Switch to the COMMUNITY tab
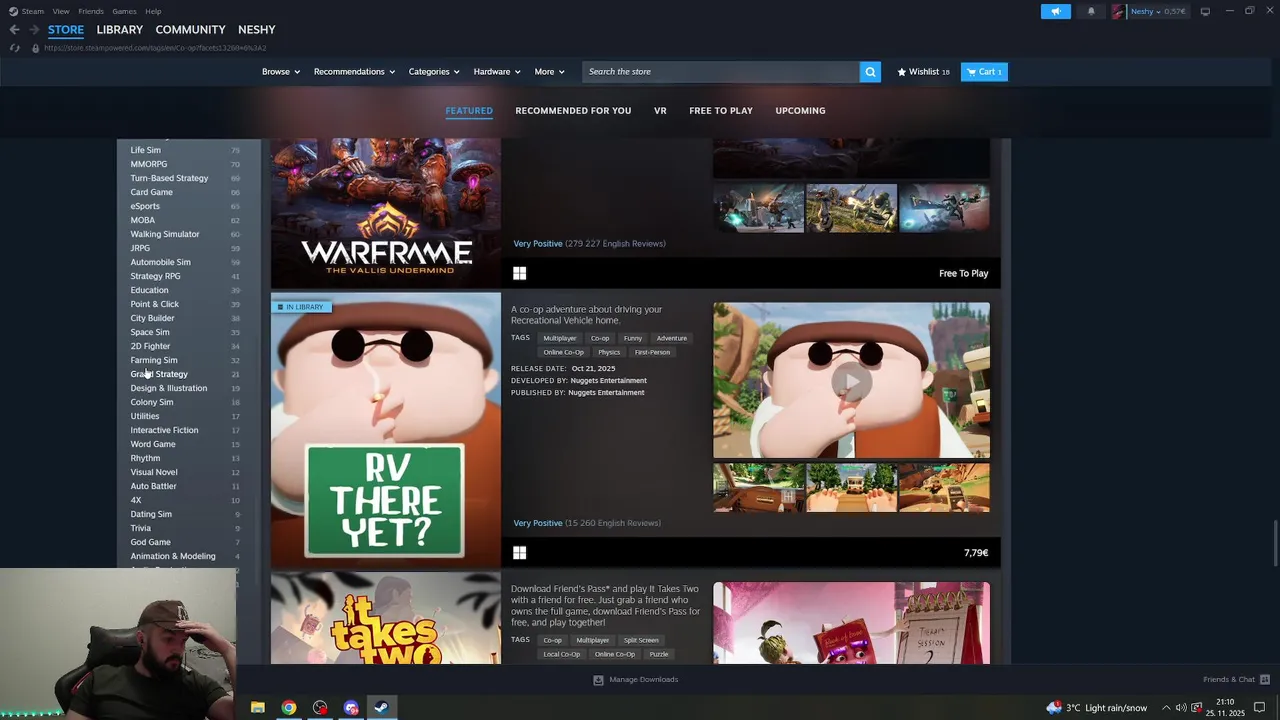The width and height of the screenshot is (1280, 720). tap(190, 30)
